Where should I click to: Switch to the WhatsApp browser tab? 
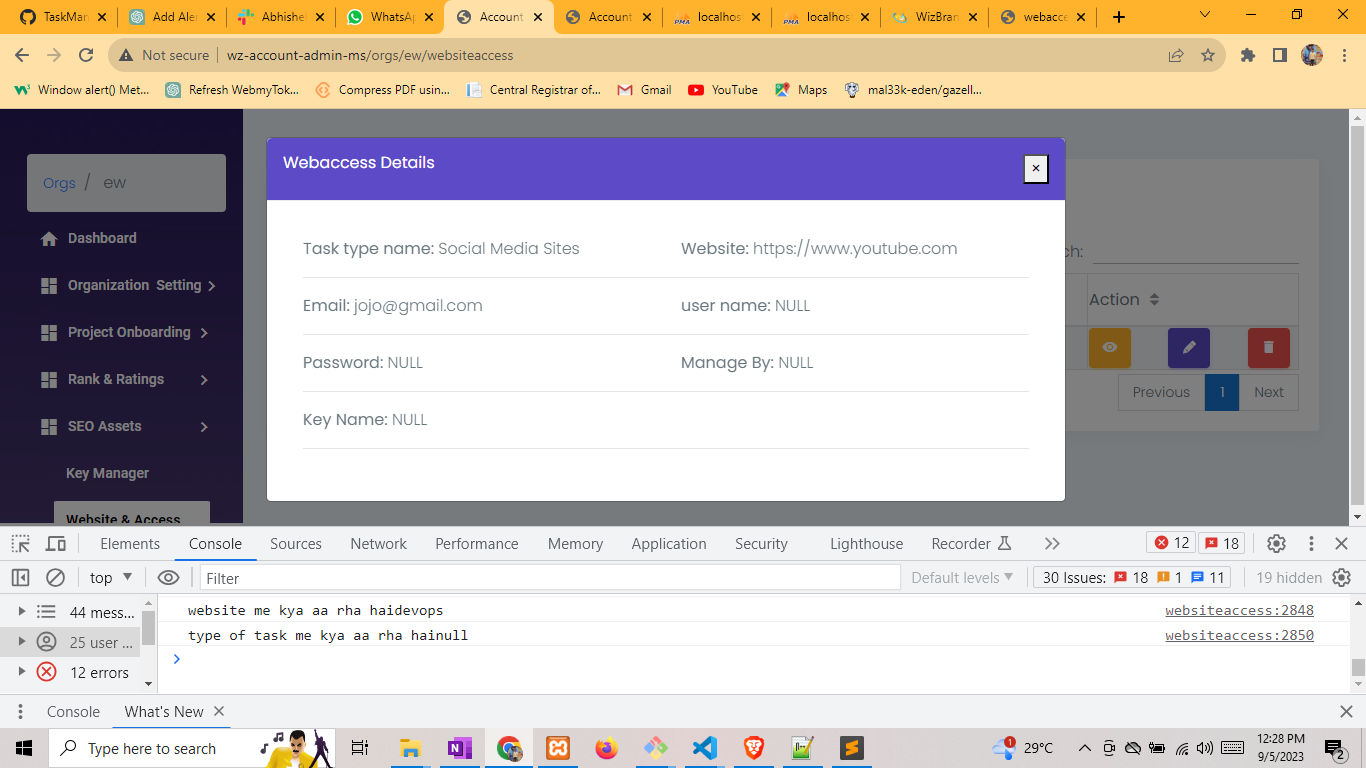point(390,17)
